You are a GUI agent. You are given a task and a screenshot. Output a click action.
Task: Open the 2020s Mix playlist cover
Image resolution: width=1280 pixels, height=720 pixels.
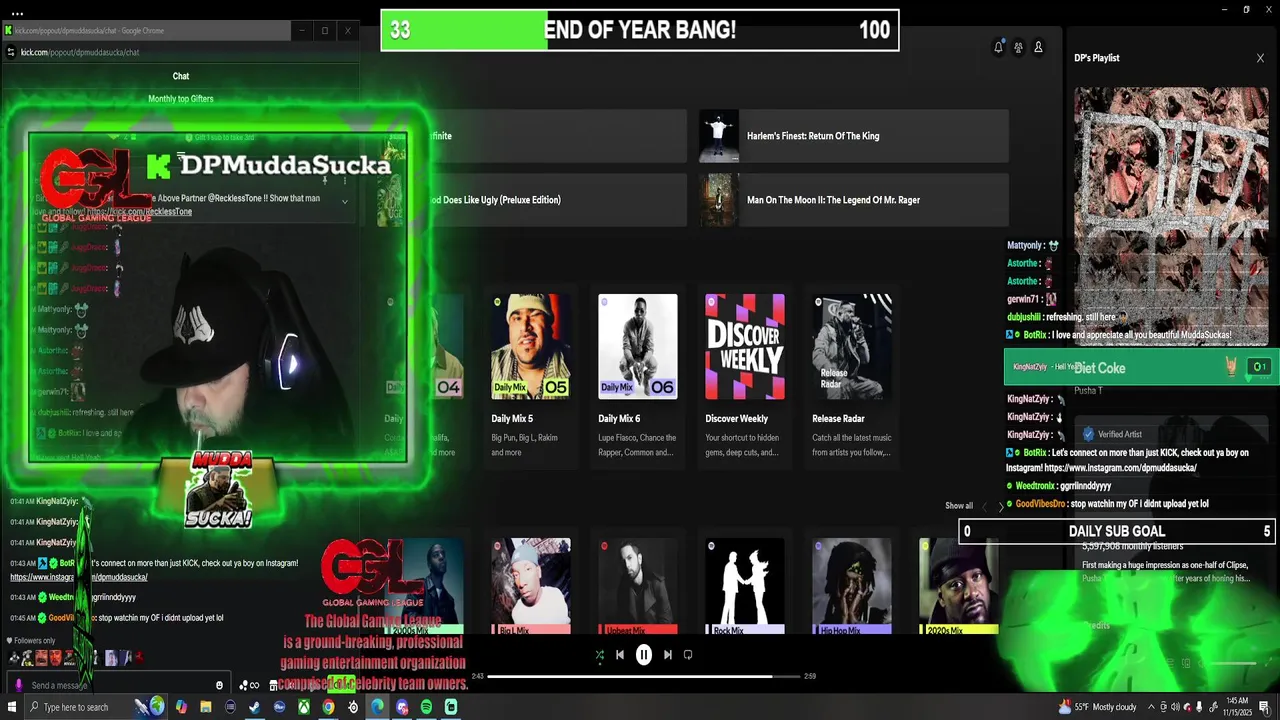click(959, 587)
